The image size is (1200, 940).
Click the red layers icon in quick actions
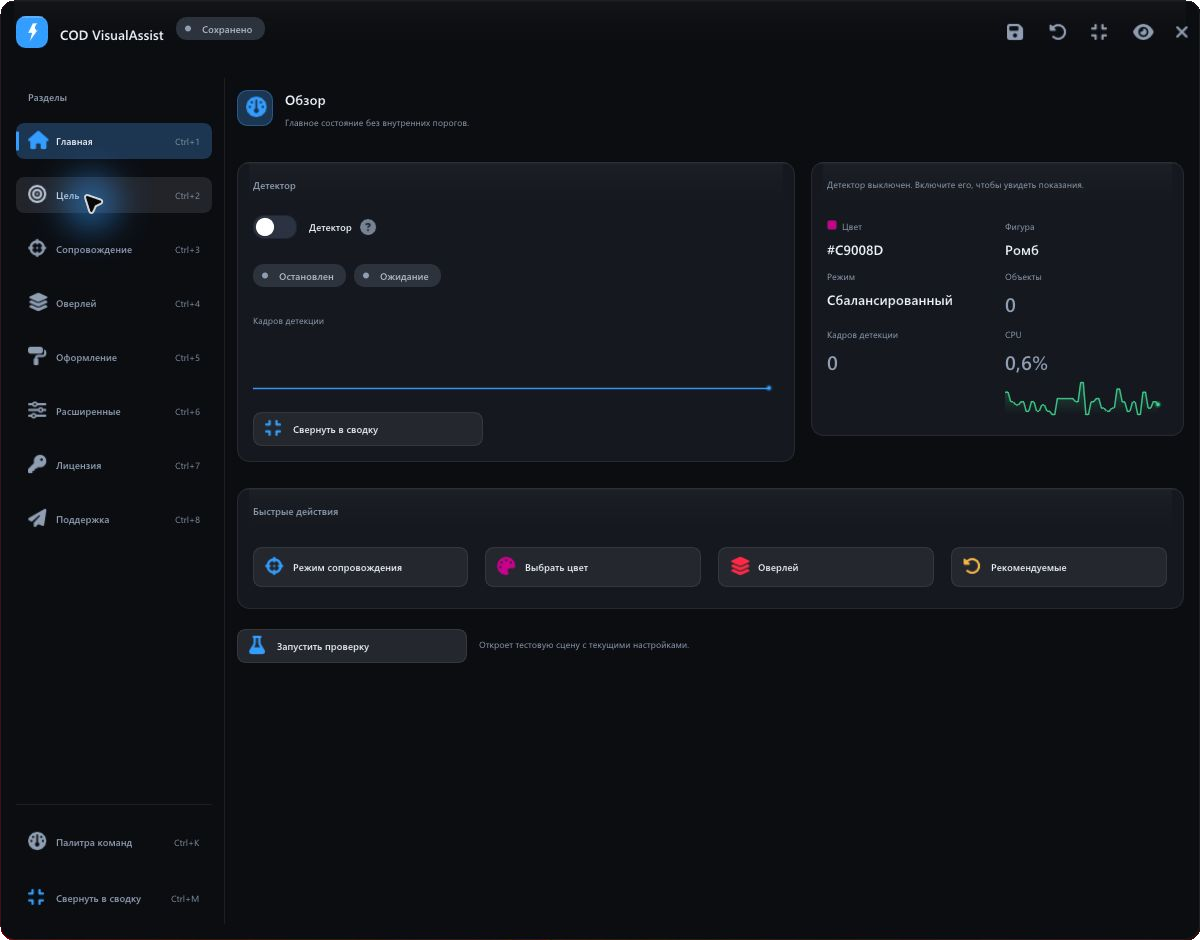tap(740, 567)
